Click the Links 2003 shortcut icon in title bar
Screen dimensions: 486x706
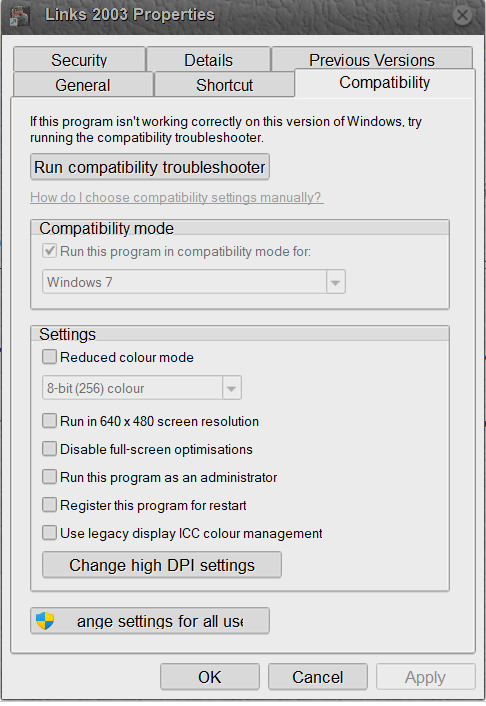19,16
